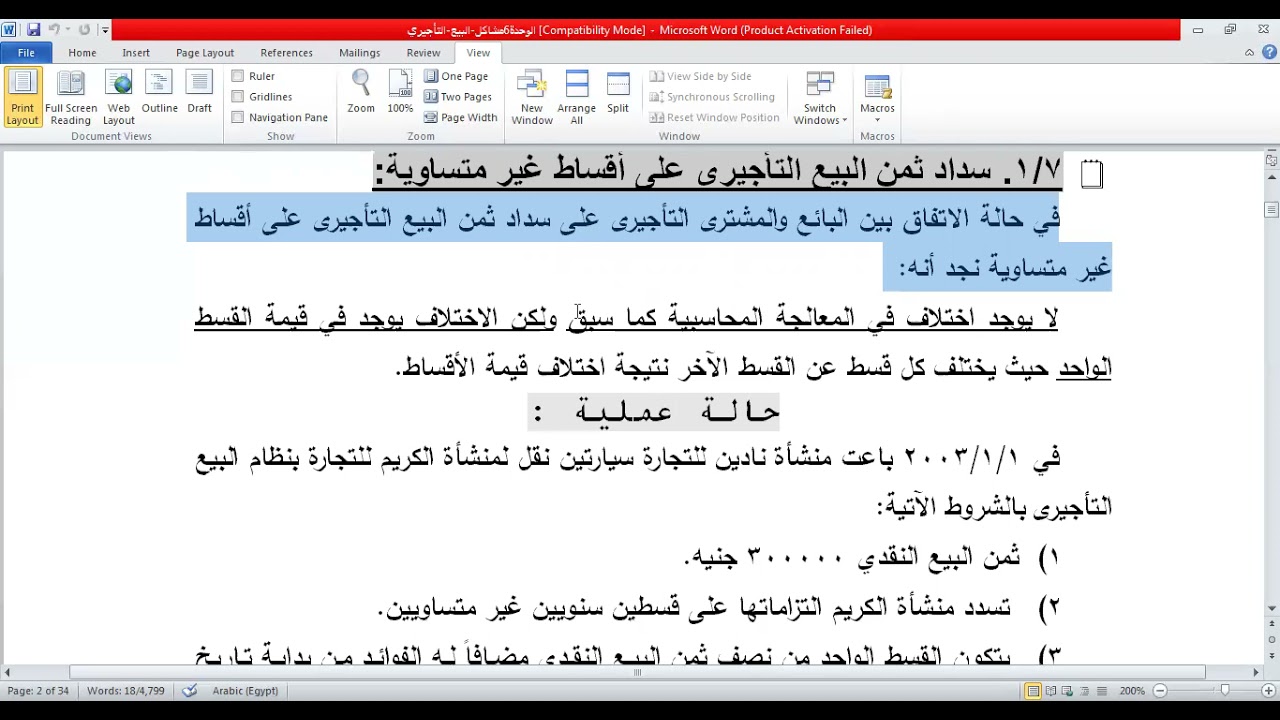1280x720 pixels.
Task: Click the Save icon in quick access toolbar
Action: pyautogui.click(x=33, y=30)
